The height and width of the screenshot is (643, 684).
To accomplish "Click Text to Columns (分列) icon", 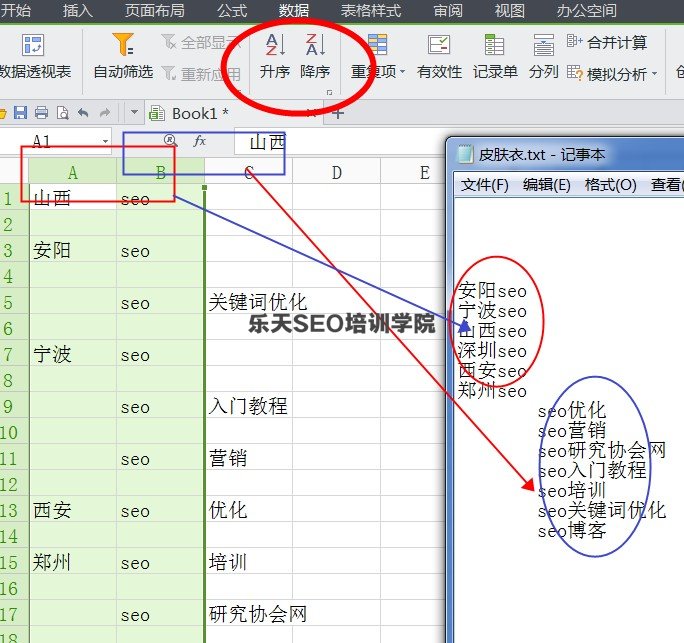I will pos(544,44).
